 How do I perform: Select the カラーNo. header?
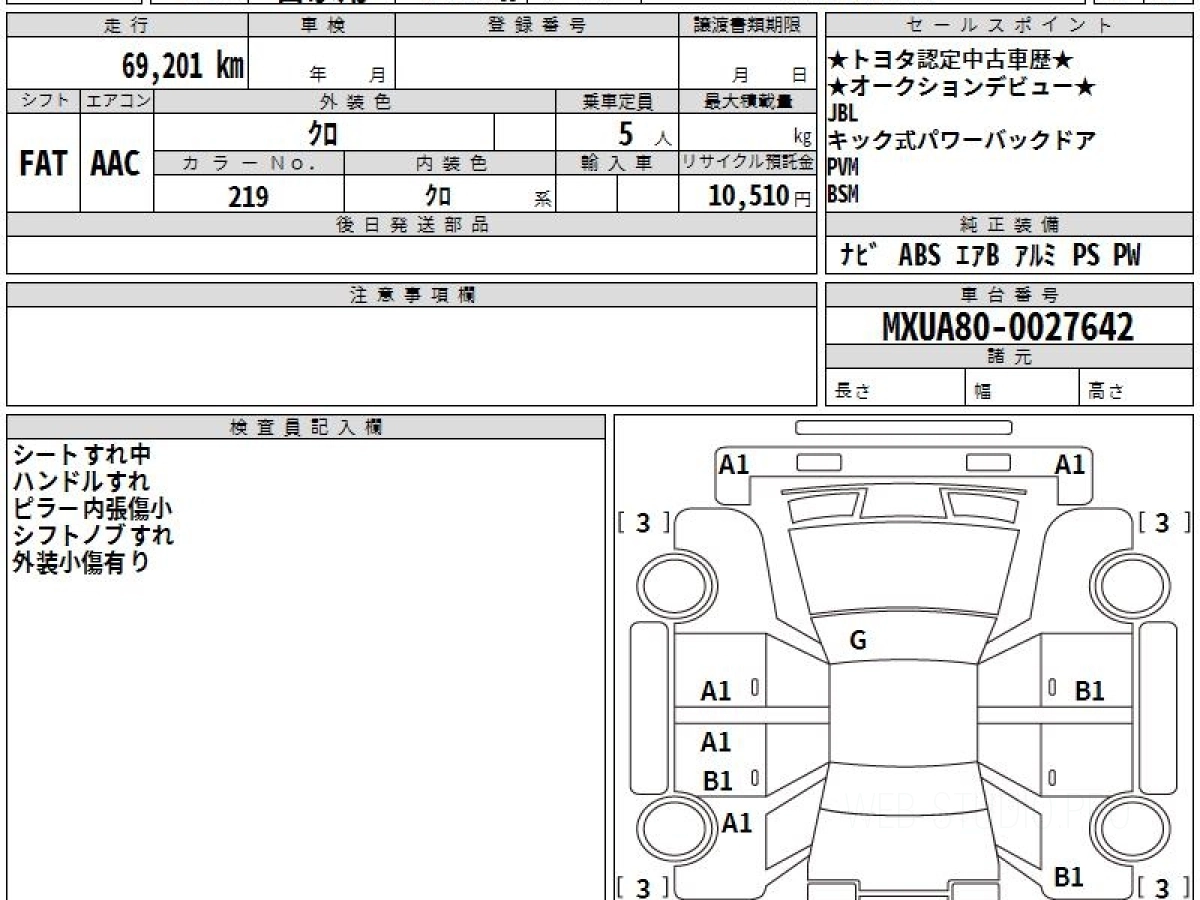pos(249,163)
